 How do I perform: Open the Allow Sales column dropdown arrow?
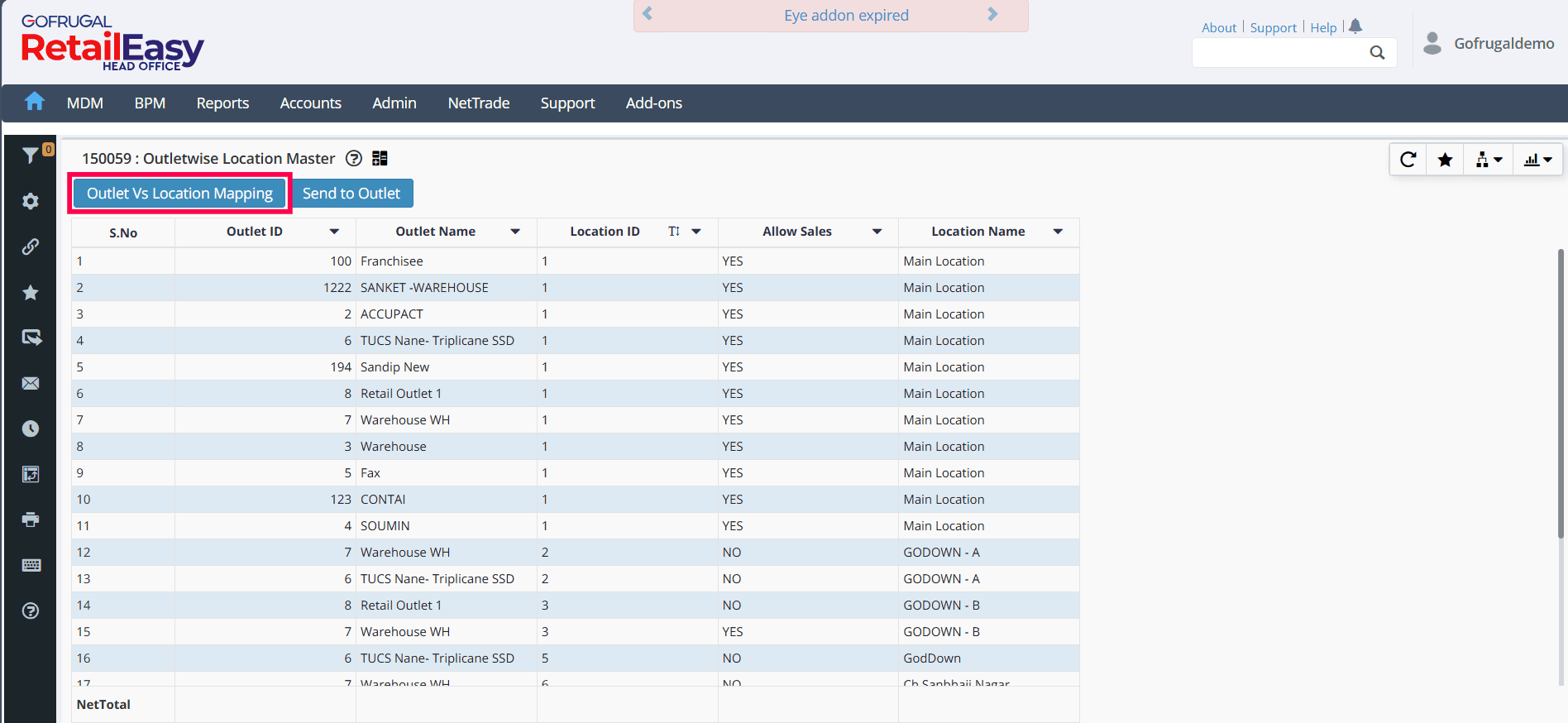point(877,232)
